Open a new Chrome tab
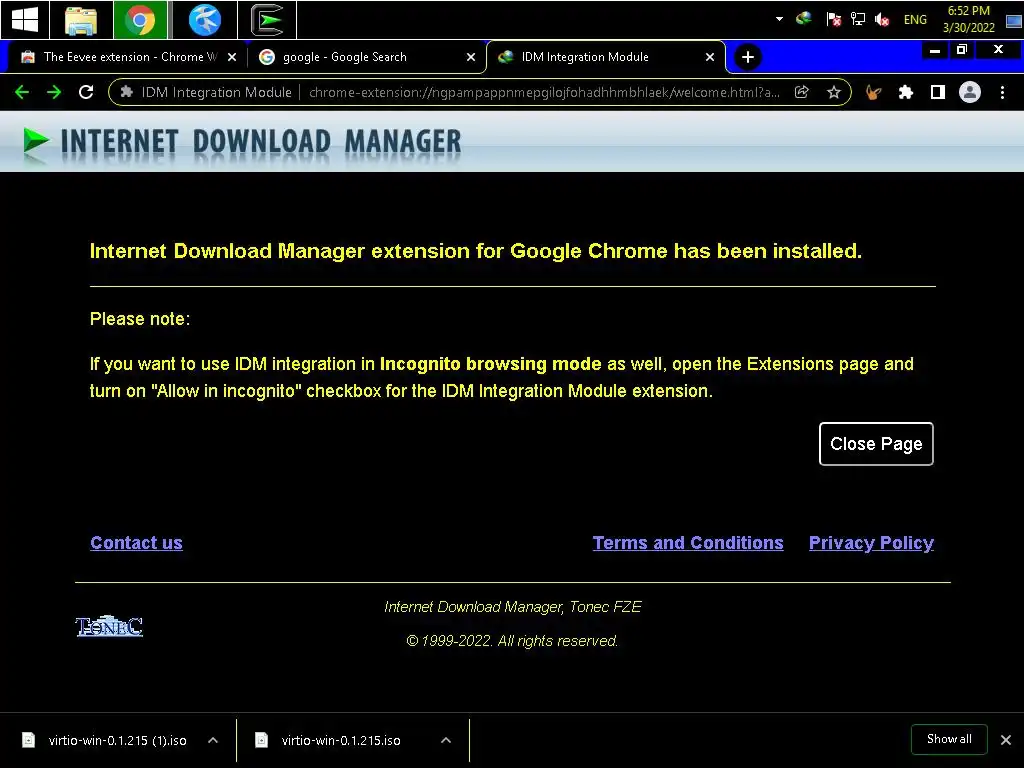1024x768 pixels. (x=748, y=57)
